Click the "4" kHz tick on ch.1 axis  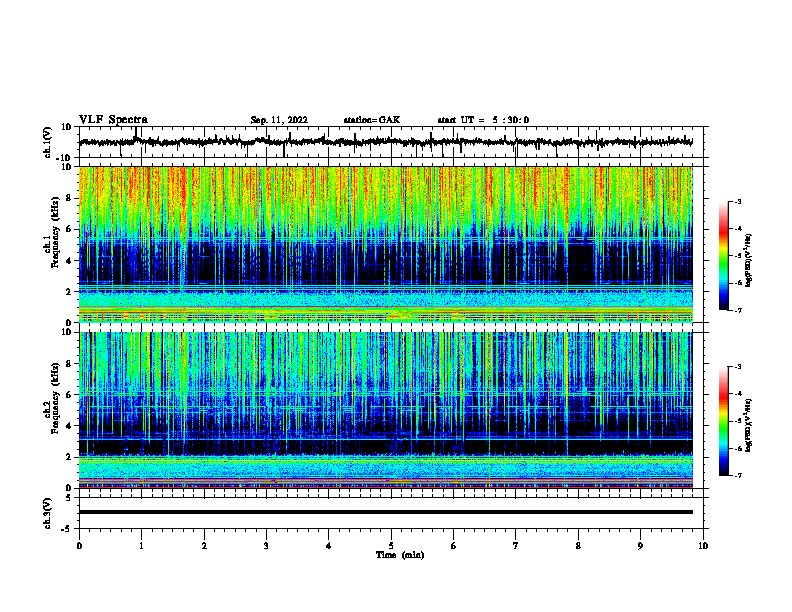tap(69, 260)
